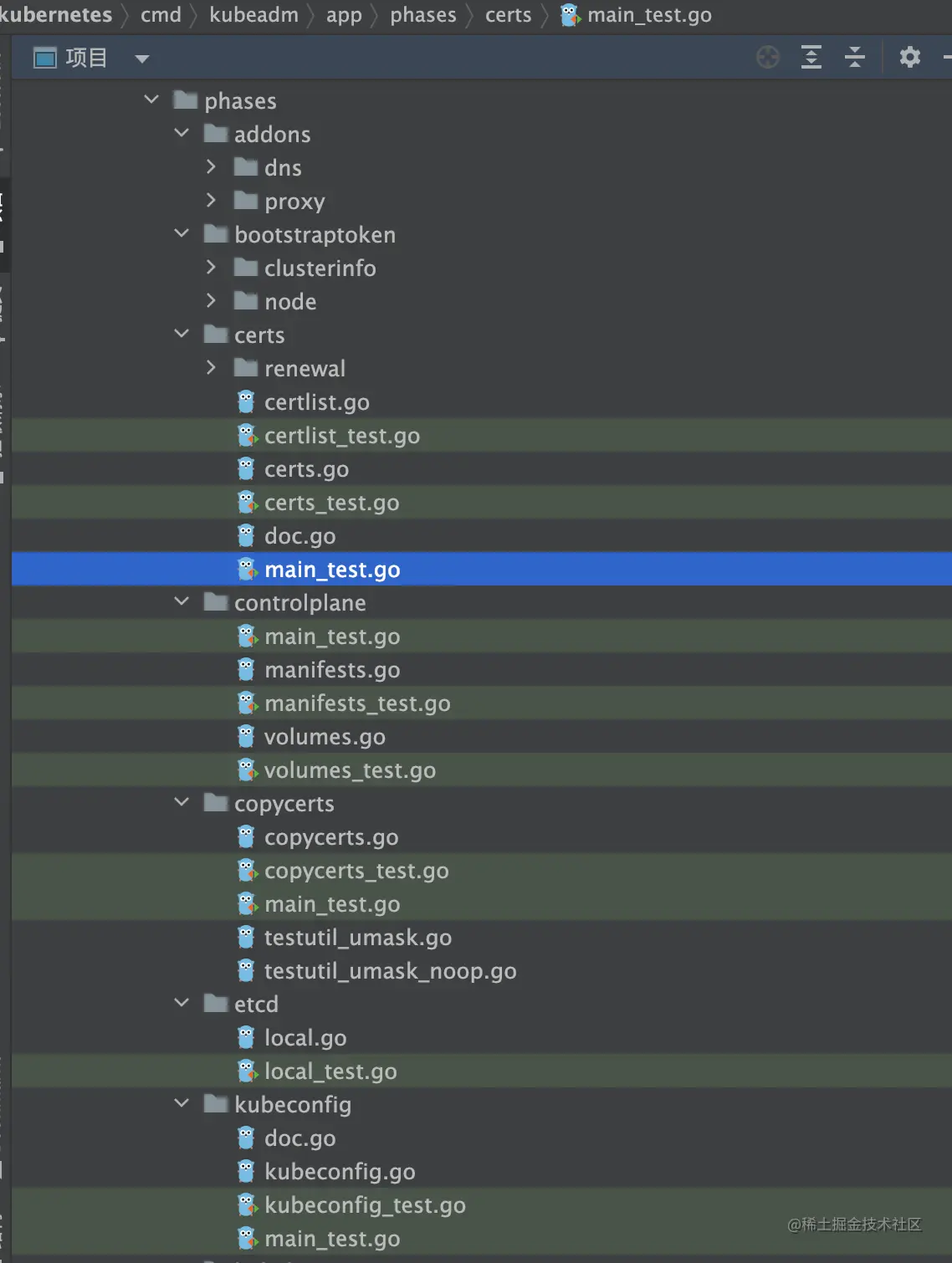Select the proxy folder icon
Image resolution: width=952 pixels, height=1263 pixels.
246,200
